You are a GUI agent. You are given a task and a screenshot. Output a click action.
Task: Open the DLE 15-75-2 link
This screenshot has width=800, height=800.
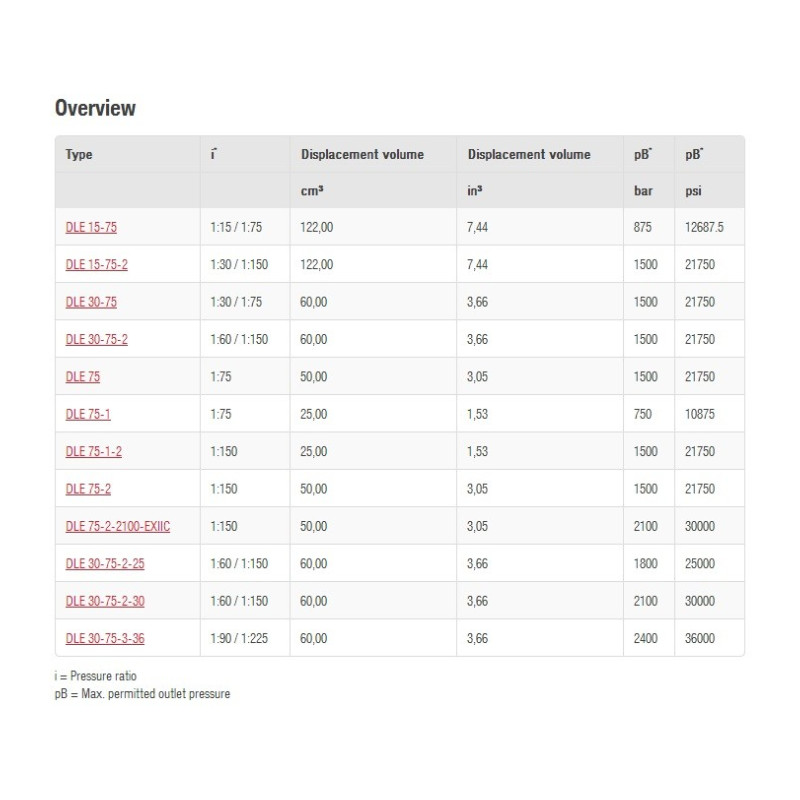click(x=97, y=265)
